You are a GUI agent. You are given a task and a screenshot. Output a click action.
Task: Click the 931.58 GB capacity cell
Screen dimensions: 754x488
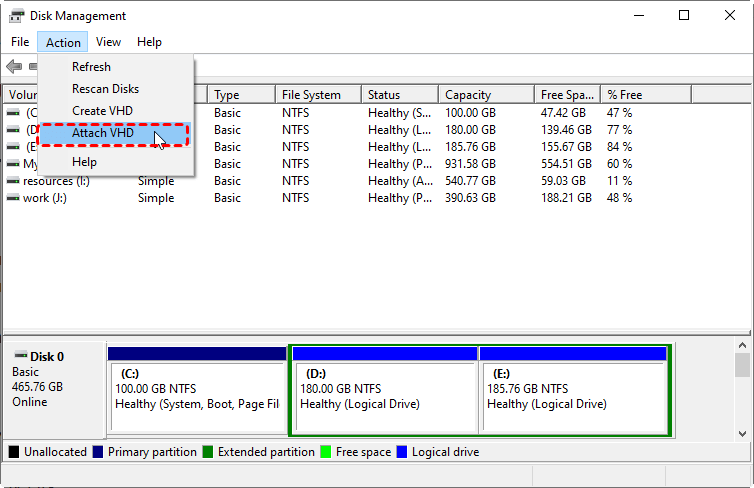tap(470, 164)
